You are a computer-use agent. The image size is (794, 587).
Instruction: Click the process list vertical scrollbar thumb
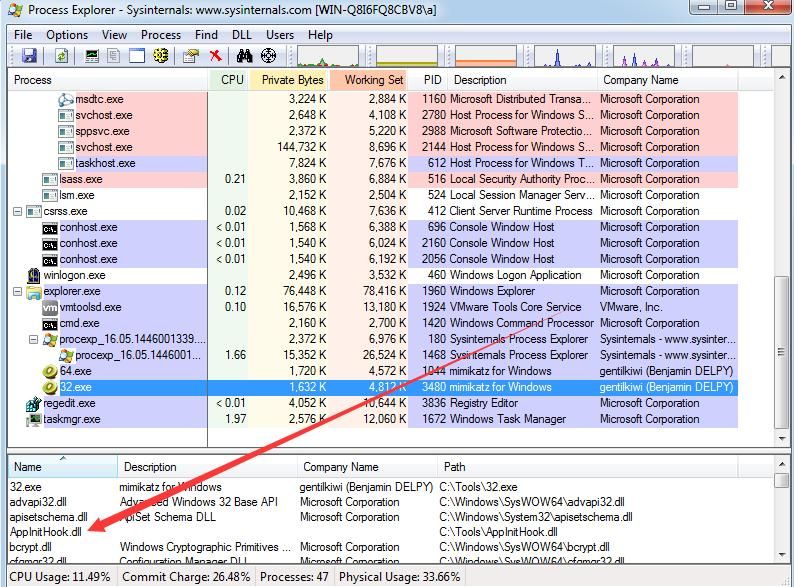[782, 352]
